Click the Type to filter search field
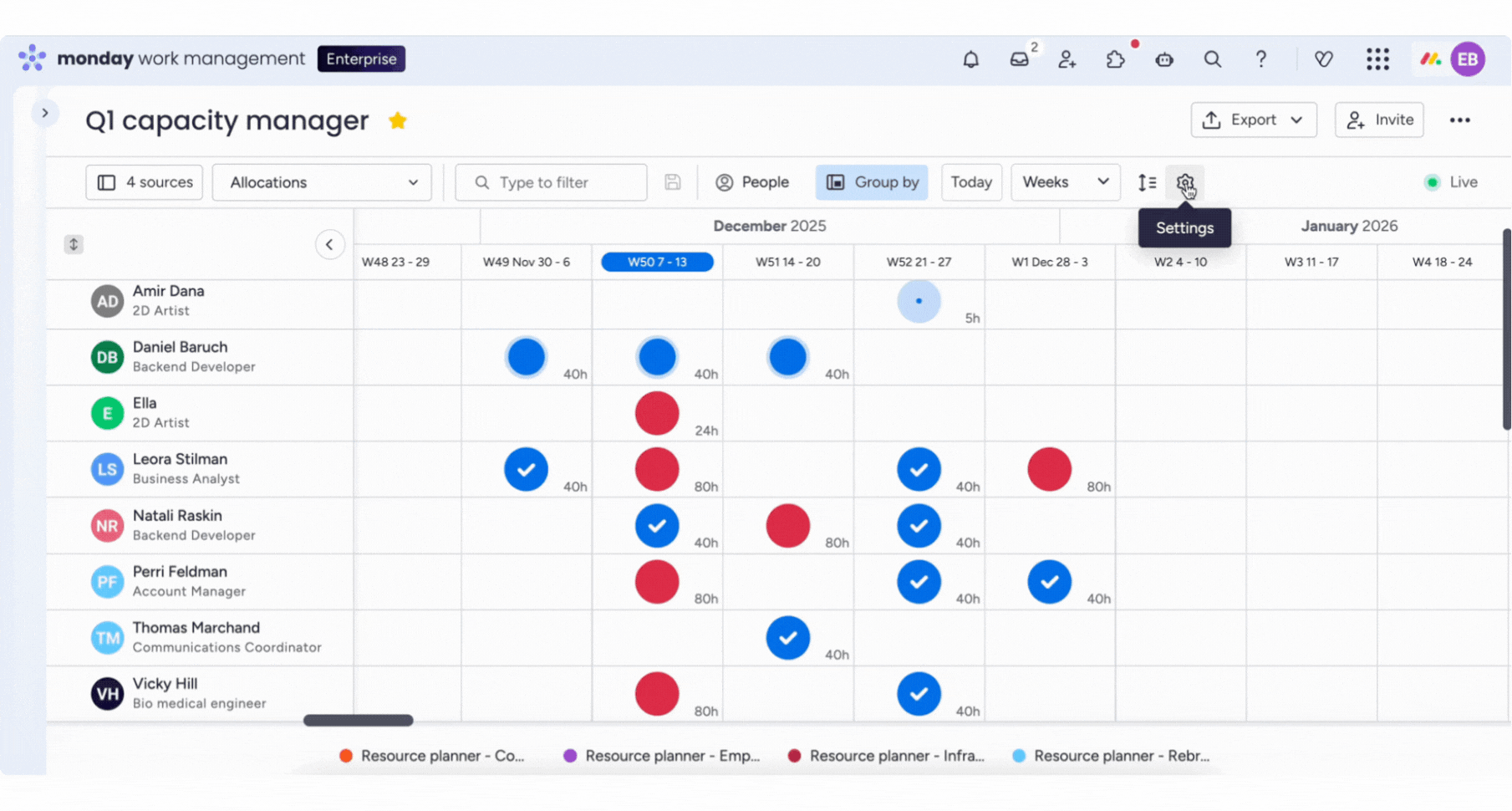Viewport: 1512px width, 811px height. tap(560, 182)
